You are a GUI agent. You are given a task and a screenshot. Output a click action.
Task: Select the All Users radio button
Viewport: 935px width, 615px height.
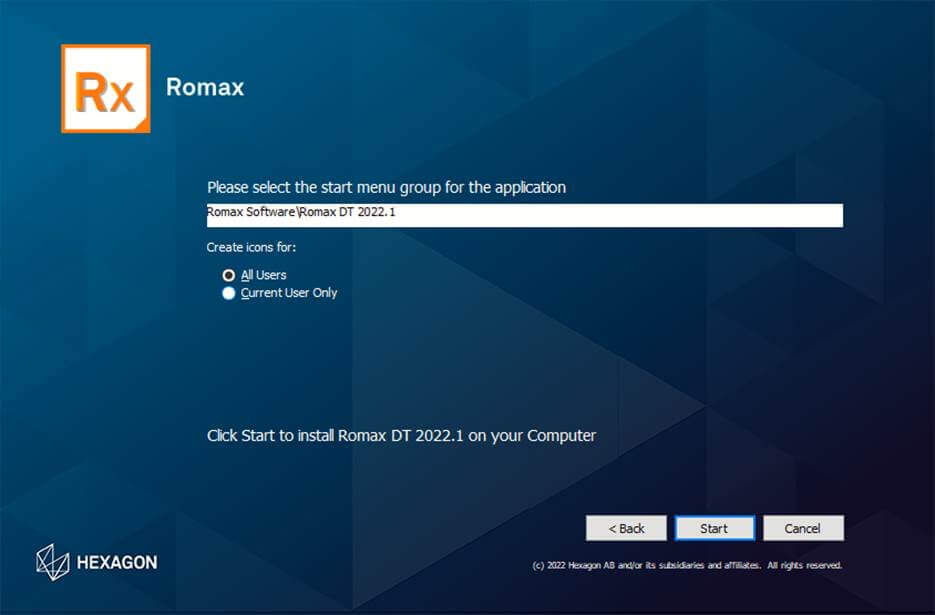229,275
